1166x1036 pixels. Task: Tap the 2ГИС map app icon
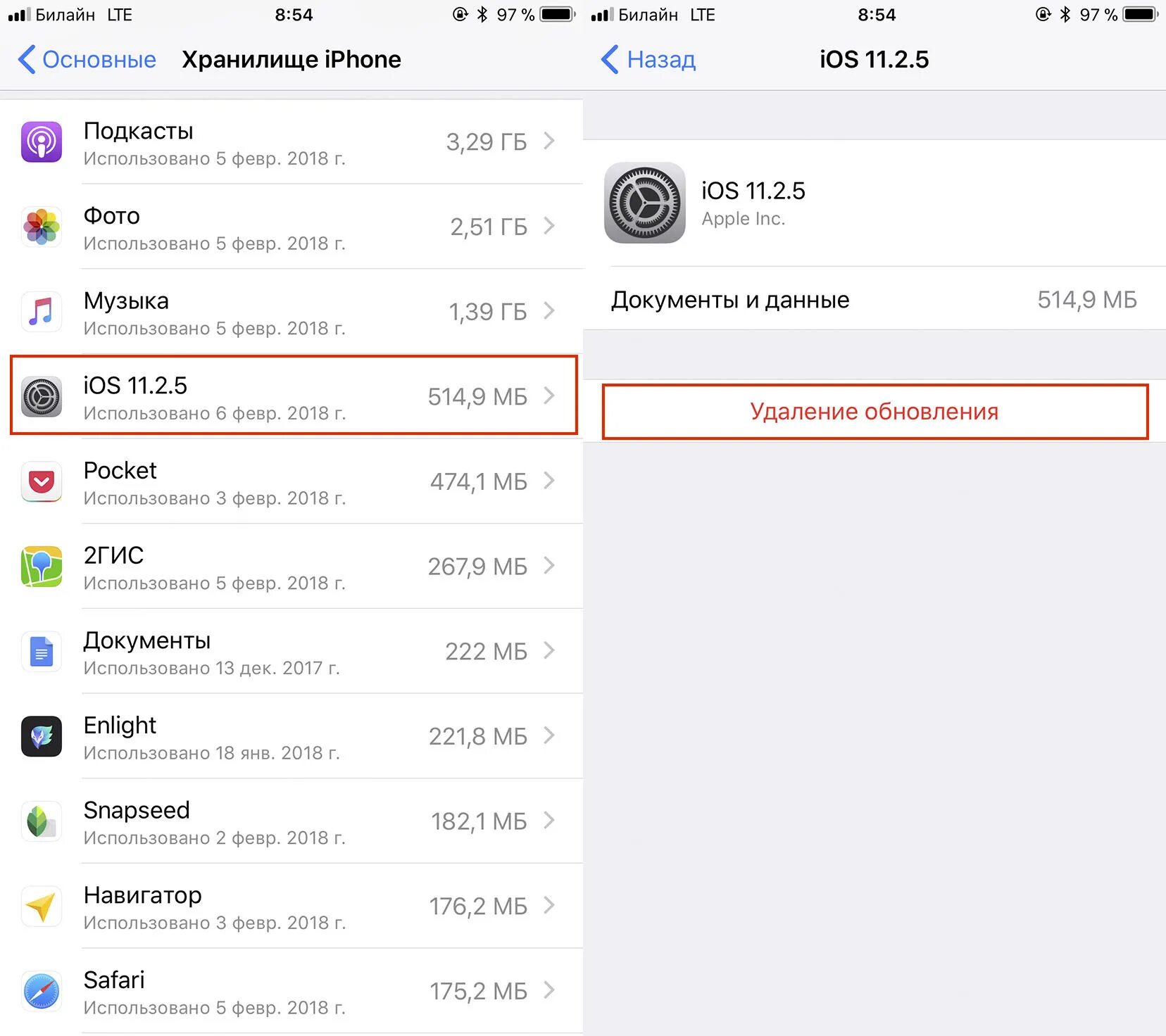(42, 567)
